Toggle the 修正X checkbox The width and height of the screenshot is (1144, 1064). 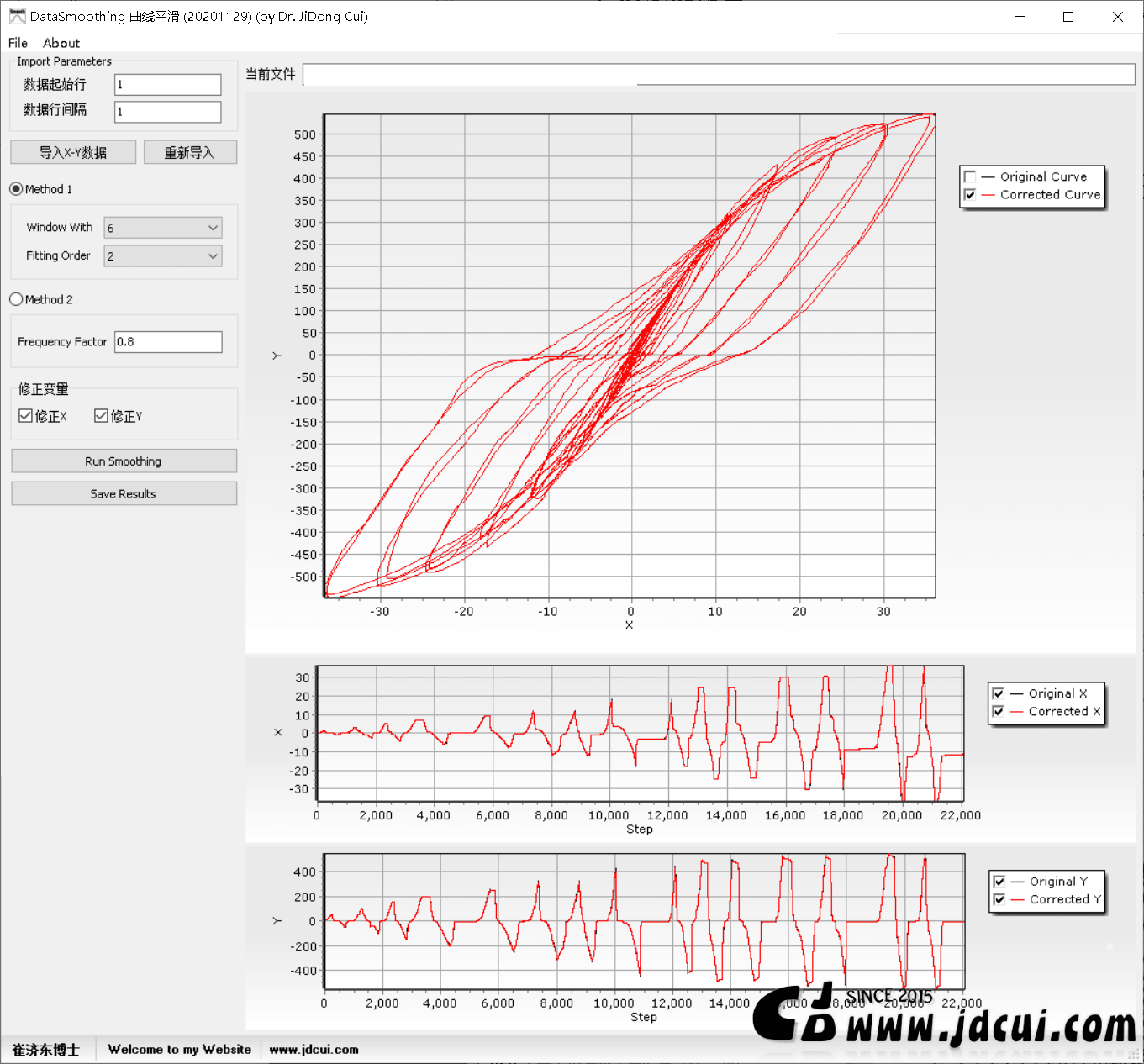click(x=25, y=416)
